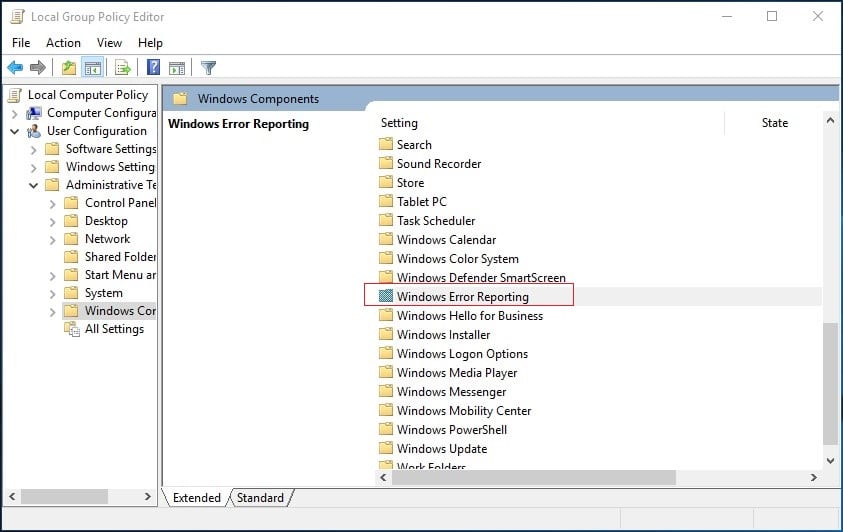The height and width of the screenshot is (532, 843).
Task: Expand the Control Panel tree node
Action: coord(53,204)
